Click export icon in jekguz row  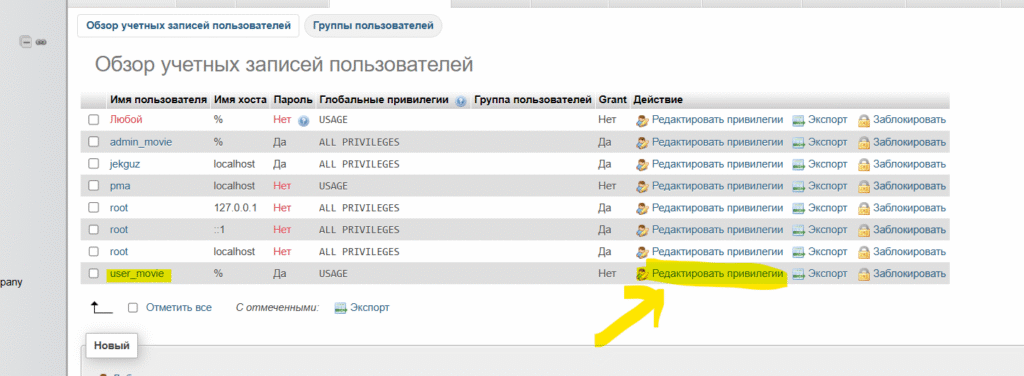[x=798, y=164]
